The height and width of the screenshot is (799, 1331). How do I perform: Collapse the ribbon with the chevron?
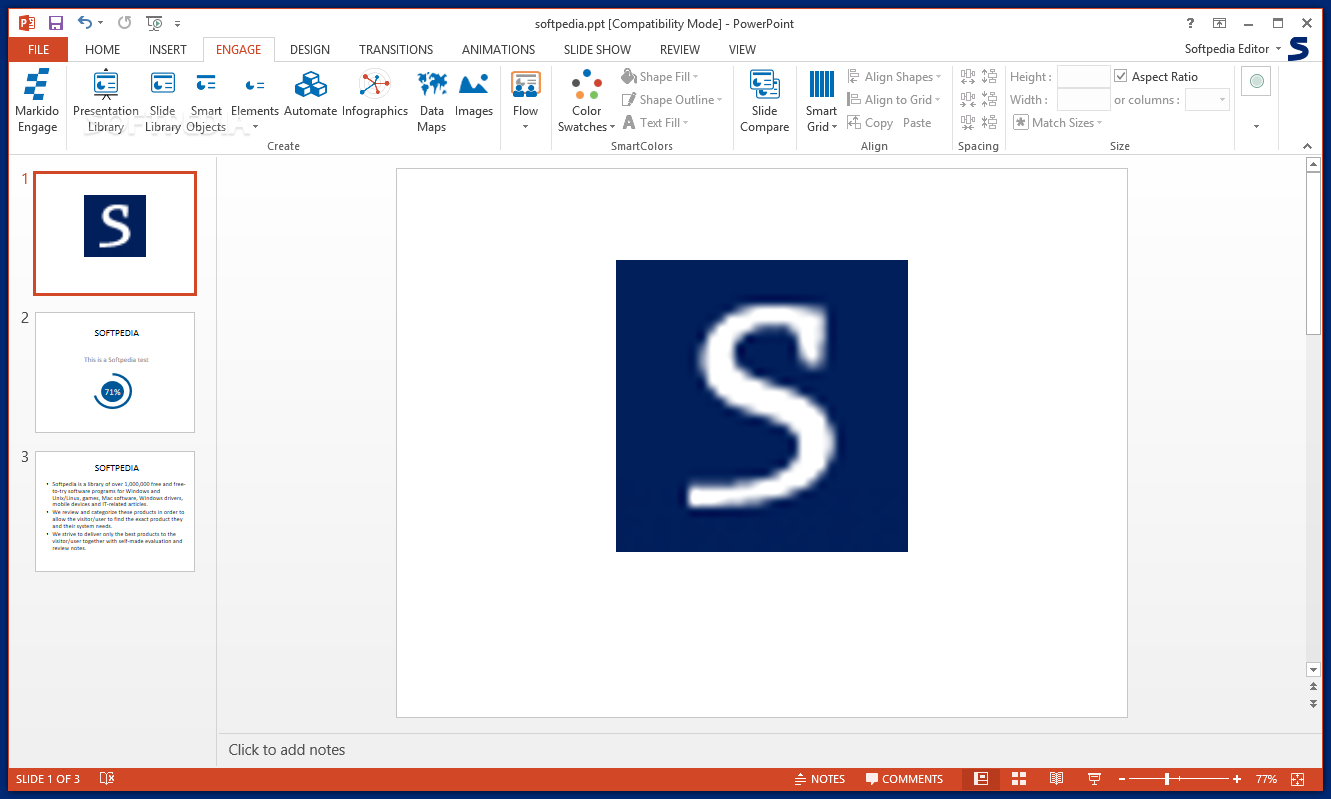point(1307,146)
